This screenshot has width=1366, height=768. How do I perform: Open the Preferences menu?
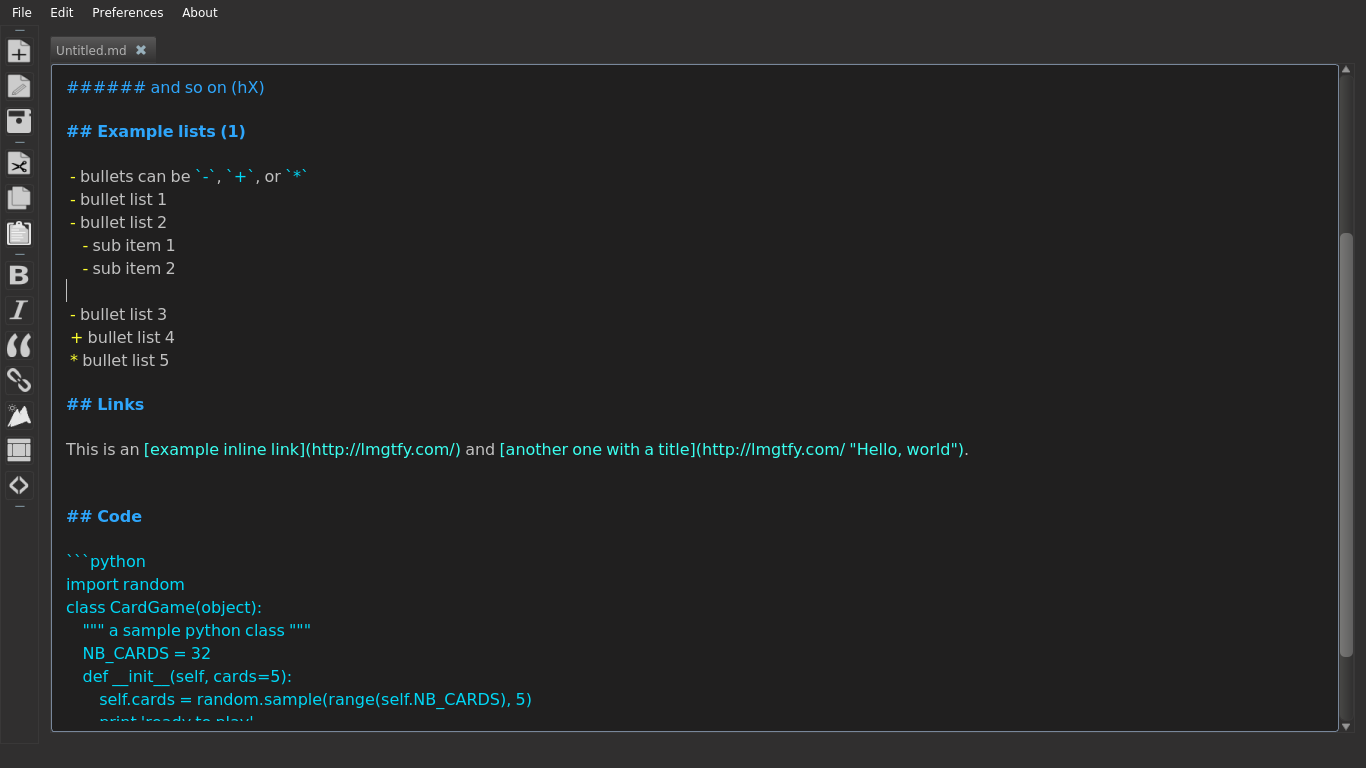coord(128,12)
